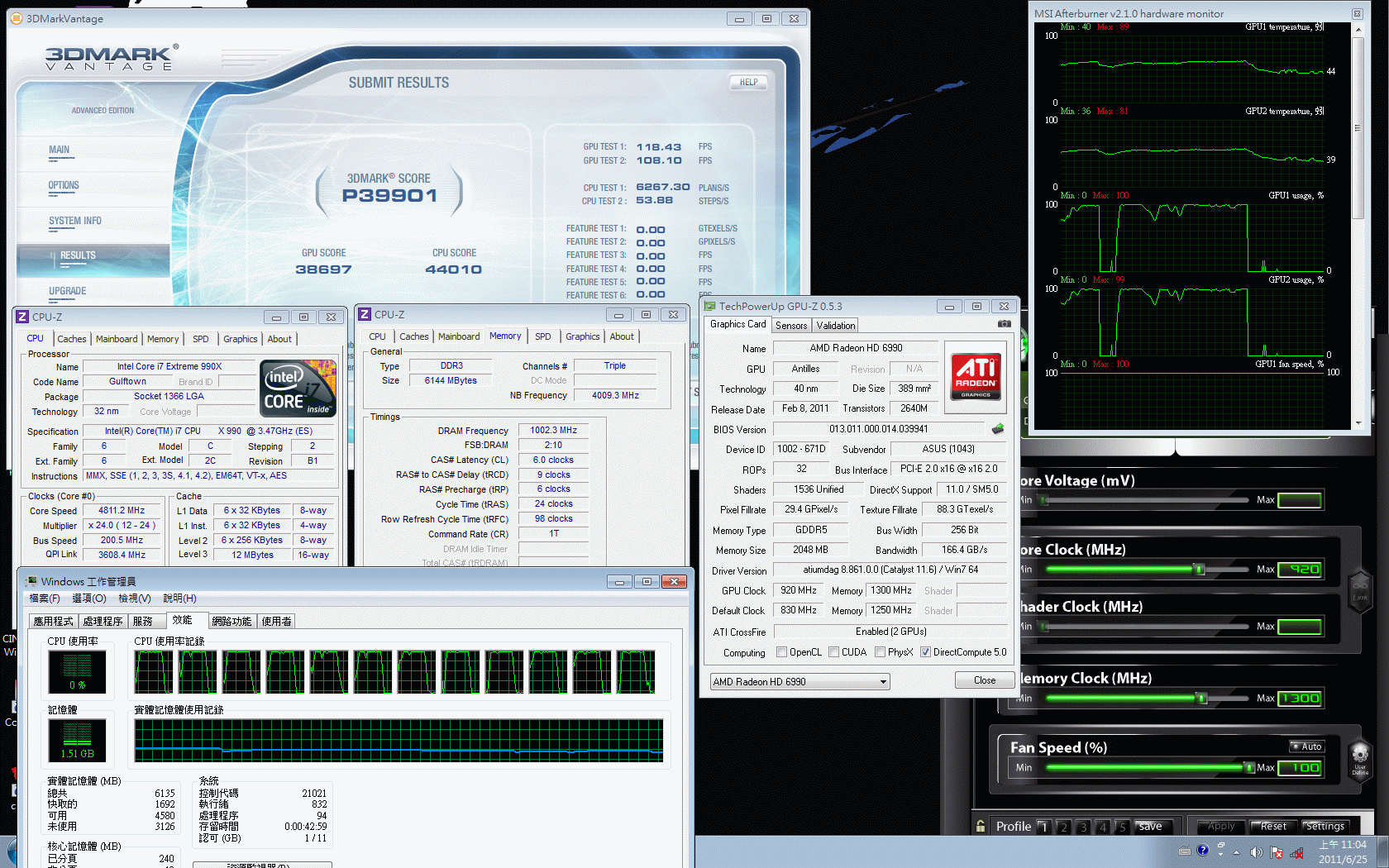The width and height of the screenshot is (1389, 868).
Task: Open 3DMark SYSTEM INFO section
Action: (x=74, y=222)
